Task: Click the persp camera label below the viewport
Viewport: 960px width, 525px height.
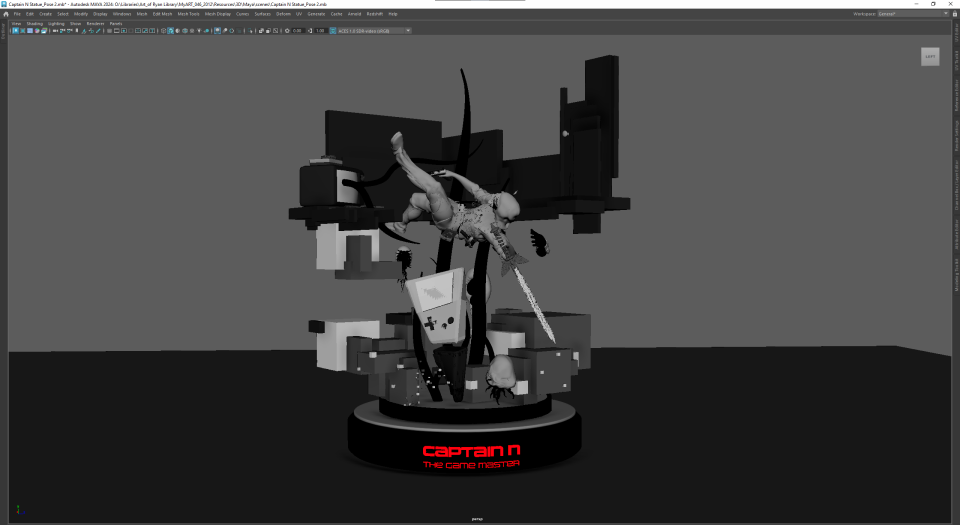Action: pos(477,519)
